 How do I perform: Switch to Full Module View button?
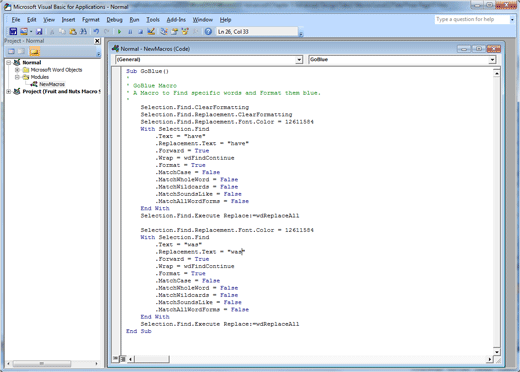(x=122, y=359)
